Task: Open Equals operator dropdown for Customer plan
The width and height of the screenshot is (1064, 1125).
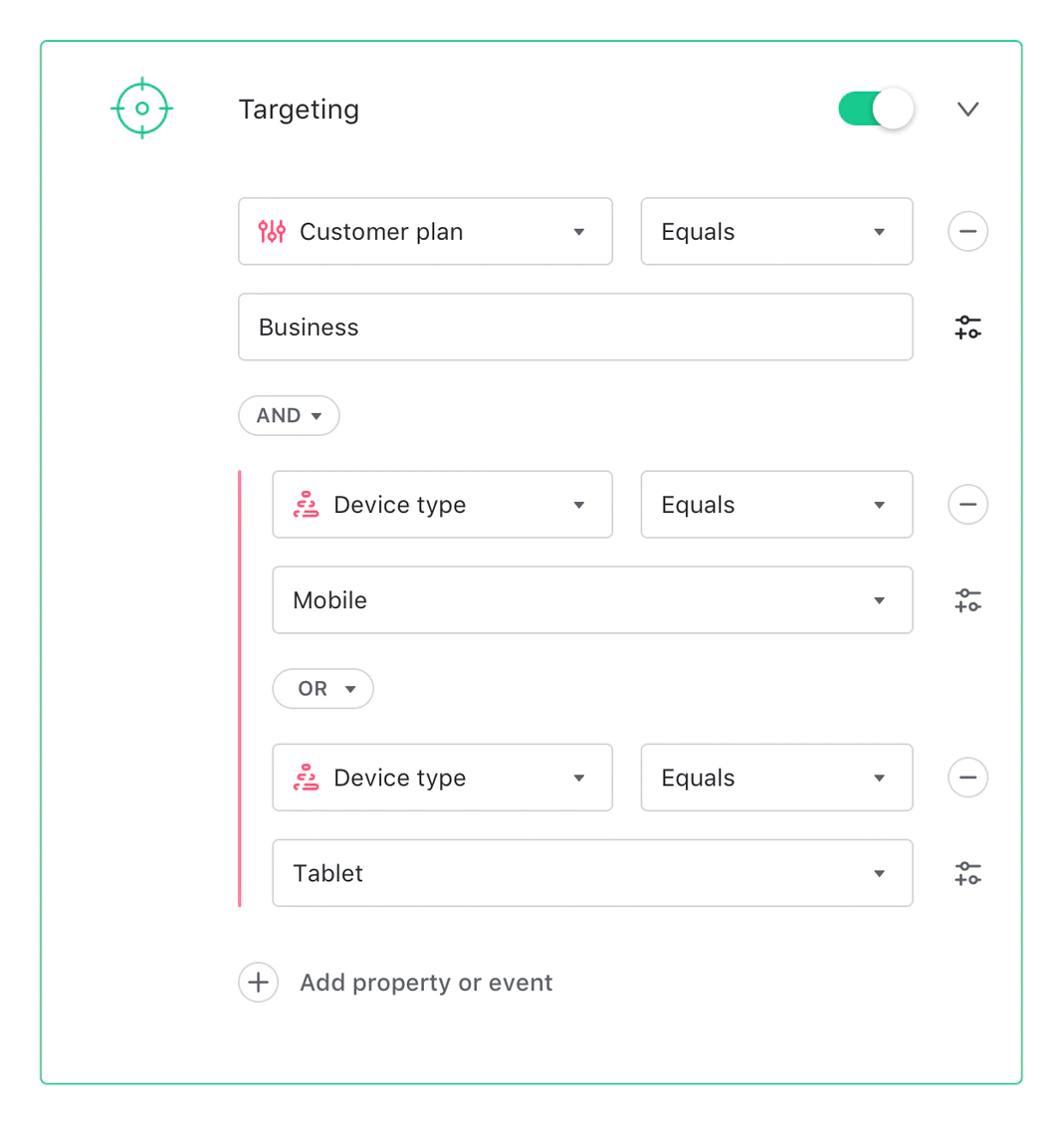Action: coord(776,232)
